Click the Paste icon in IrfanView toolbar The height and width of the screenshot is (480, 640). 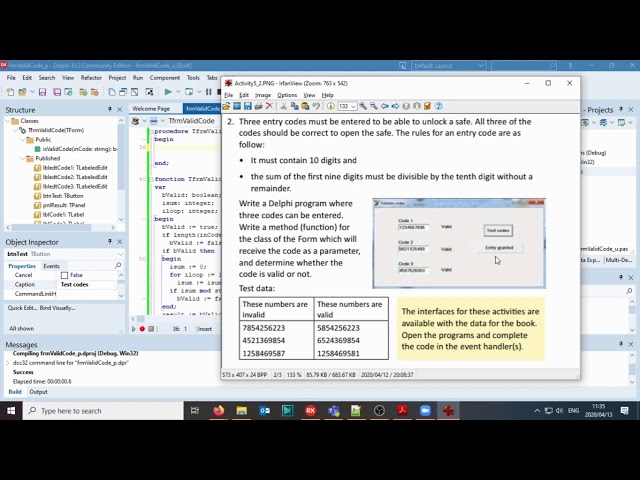click(305, 106)
